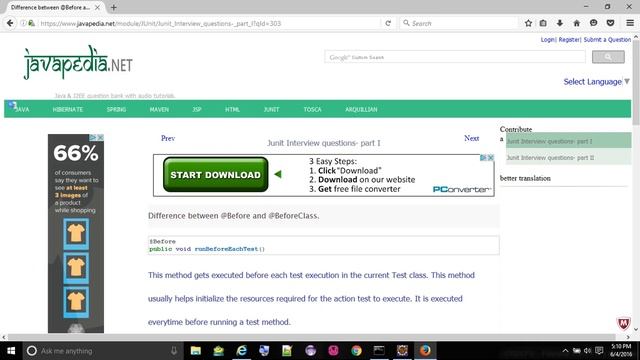Open the HIBERNATE menu item
This screenshot has width=640, height=360.
point(68,109)
